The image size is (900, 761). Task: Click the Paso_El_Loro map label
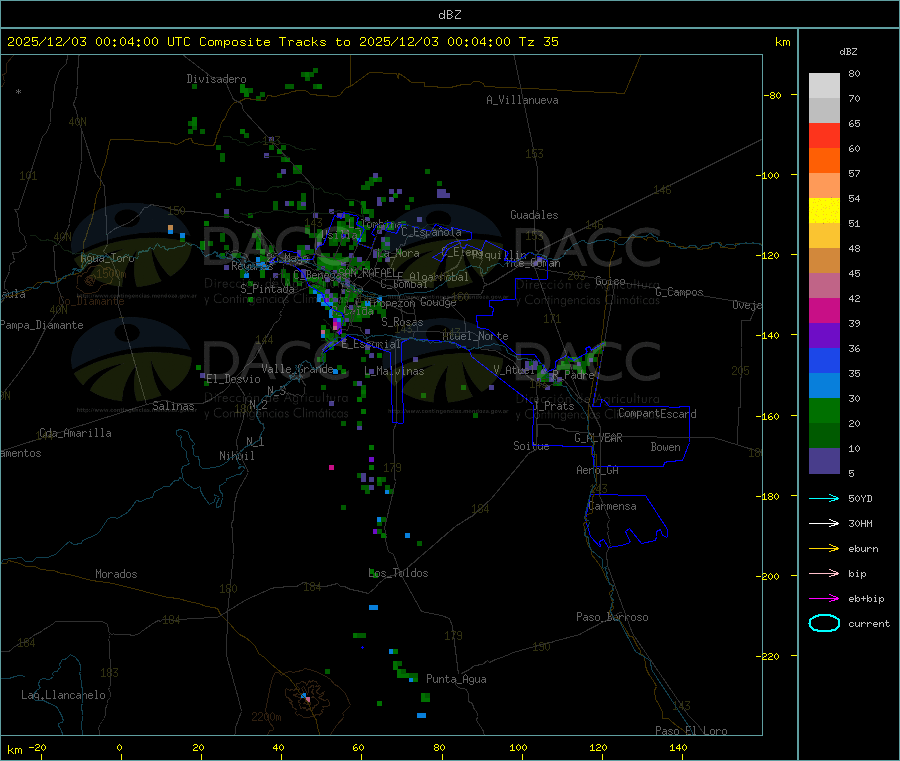click(691, 731)
